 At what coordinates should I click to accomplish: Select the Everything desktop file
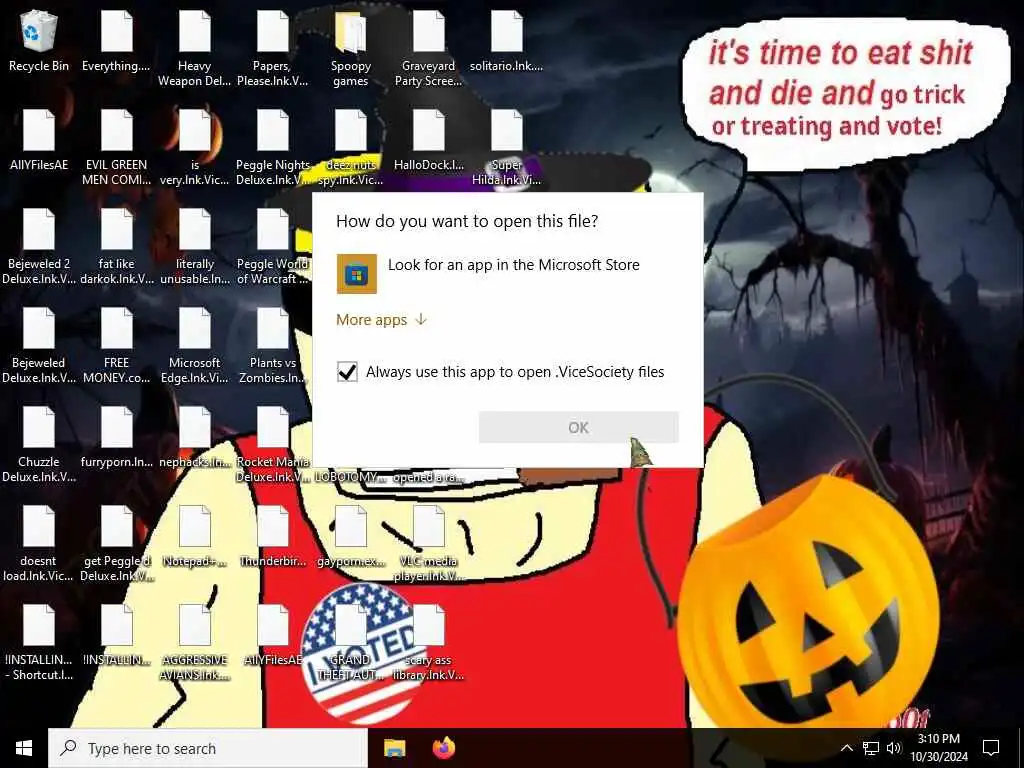coord(116,42)
